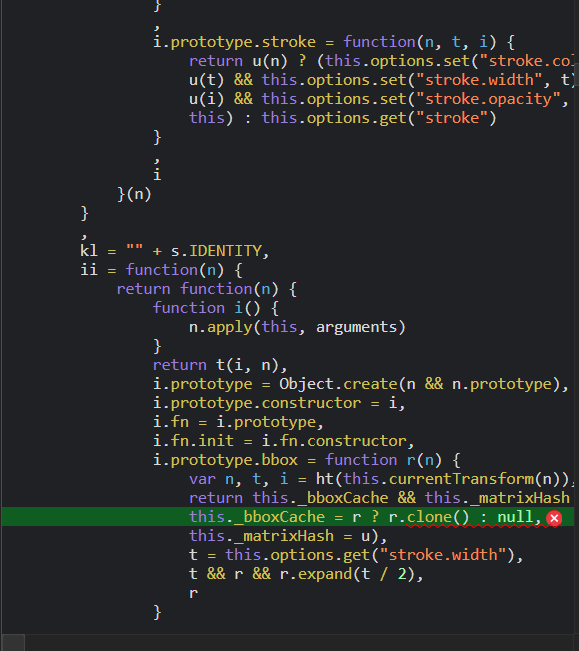Click the null keyword in highlighted line

(x=515, y=517)
